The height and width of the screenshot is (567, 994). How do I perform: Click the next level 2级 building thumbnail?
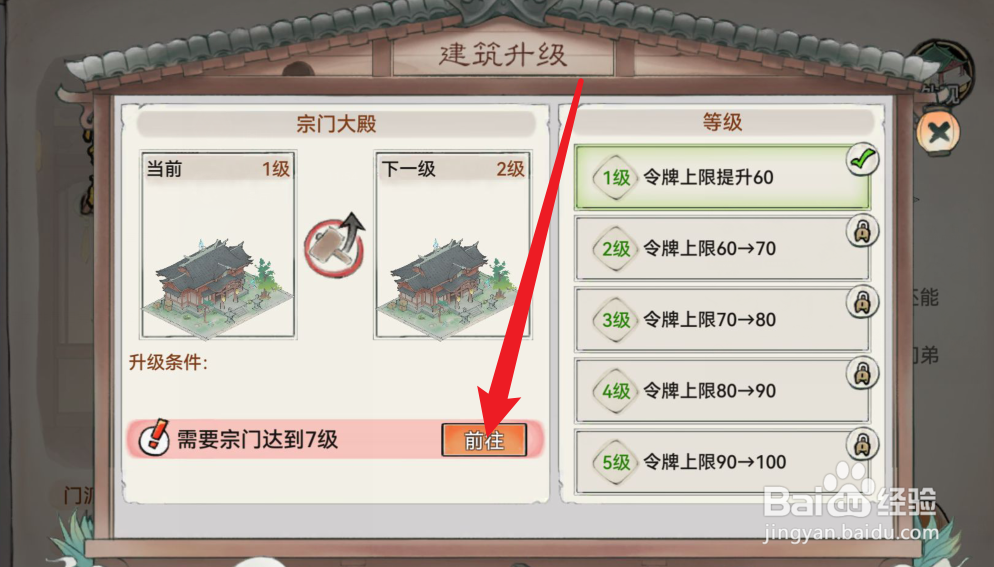click(453, 245)
